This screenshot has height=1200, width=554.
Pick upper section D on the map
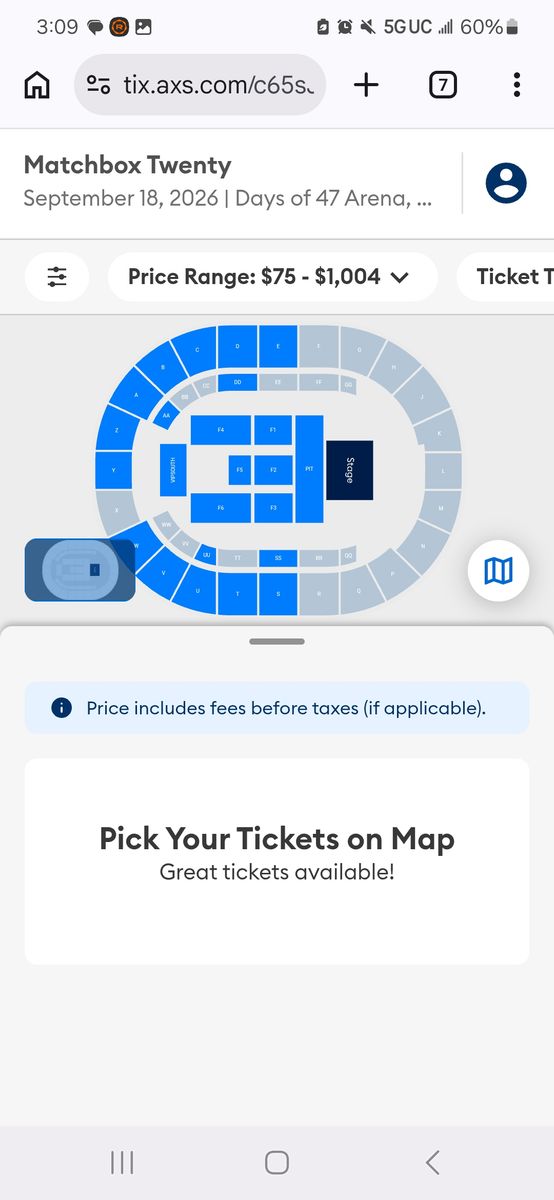pyautogui.click(x=237, y=346)
